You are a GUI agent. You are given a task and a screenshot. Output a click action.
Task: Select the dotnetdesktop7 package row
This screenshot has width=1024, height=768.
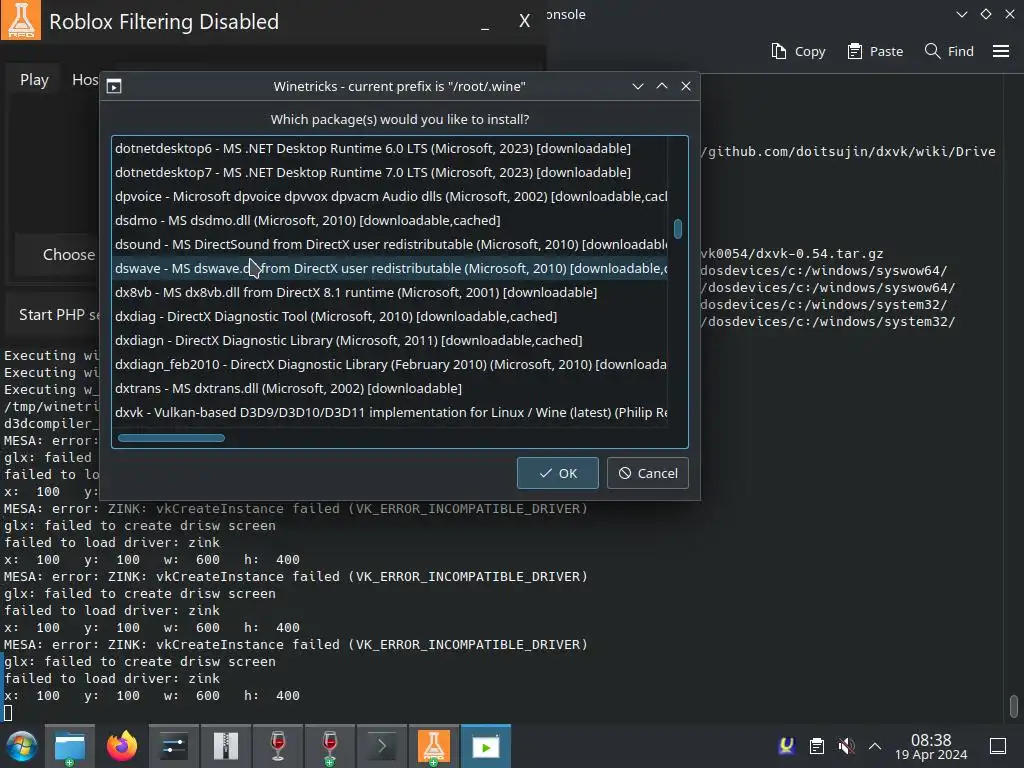pyautogui.click(x=391, y=172)
